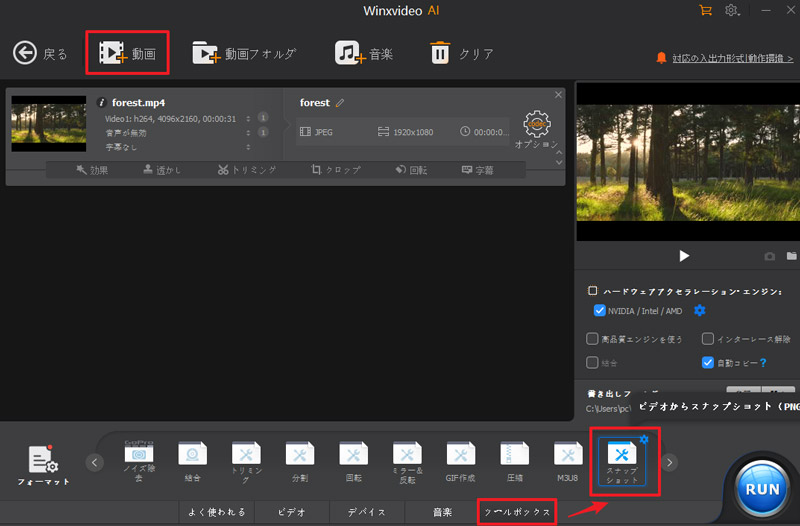Viewport: 800px width, 526px height.
Task: Click the フォーマット icon at bottom left
Action: point(42,464)
